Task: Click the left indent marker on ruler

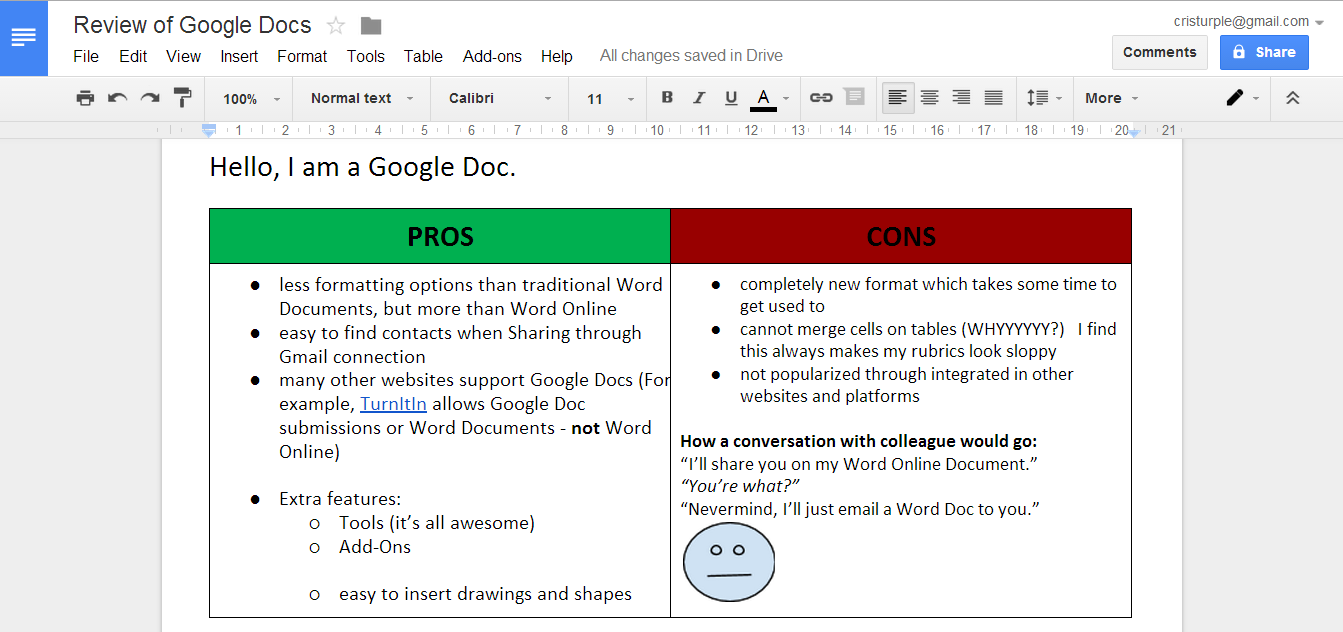Action: click(x=209, y=130)
